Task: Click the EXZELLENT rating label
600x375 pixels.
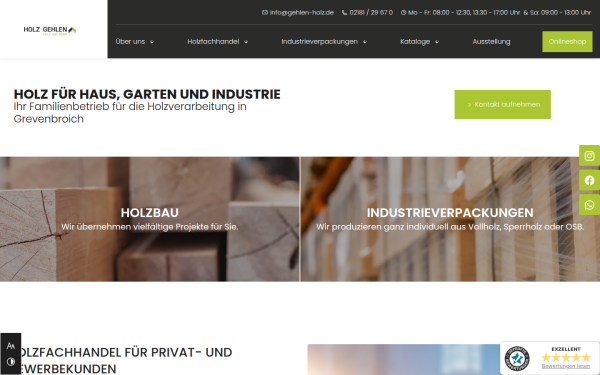Action: coord(566,349)
